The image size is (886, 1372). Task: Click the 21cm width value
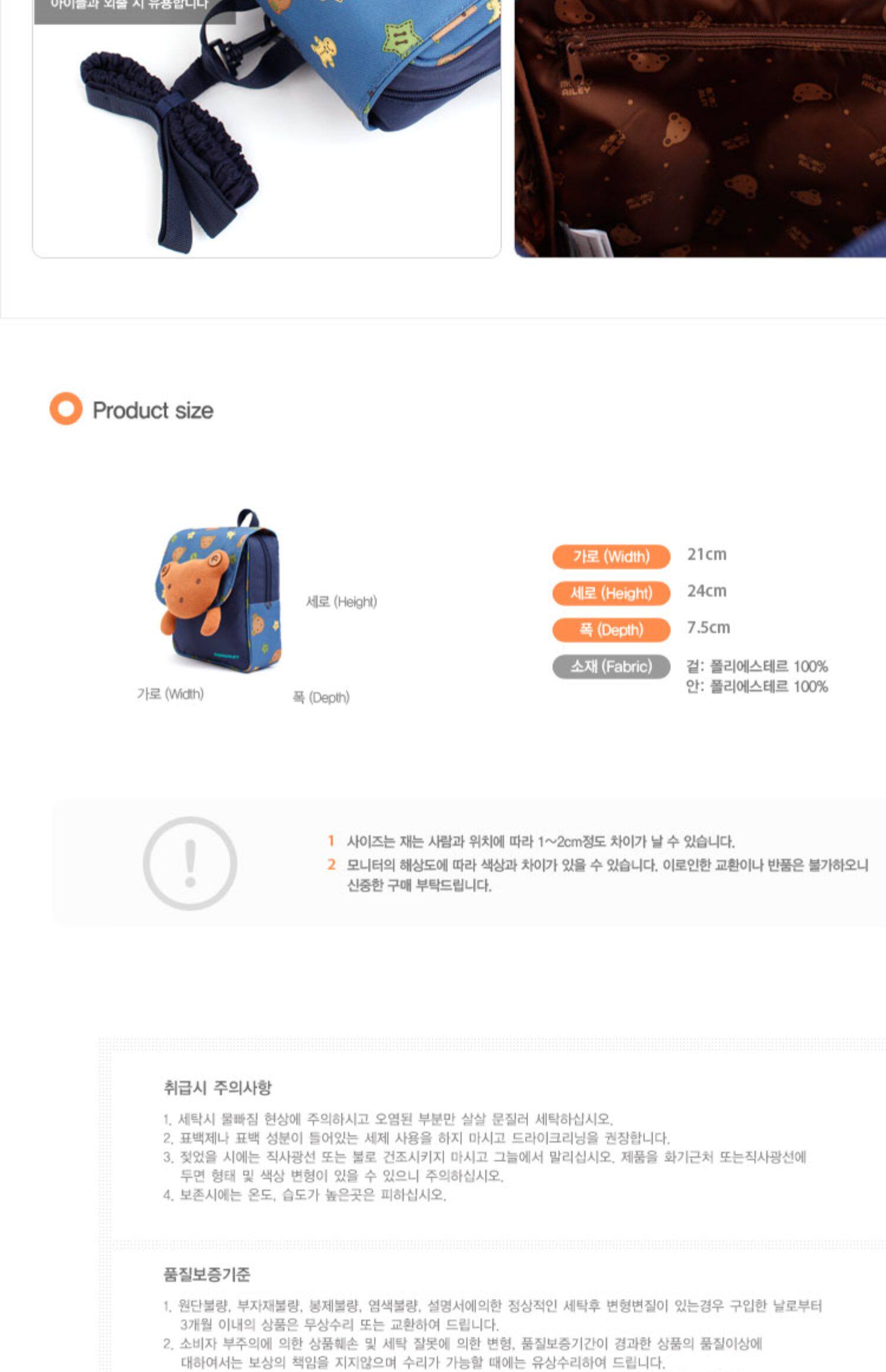coord(706,554)
